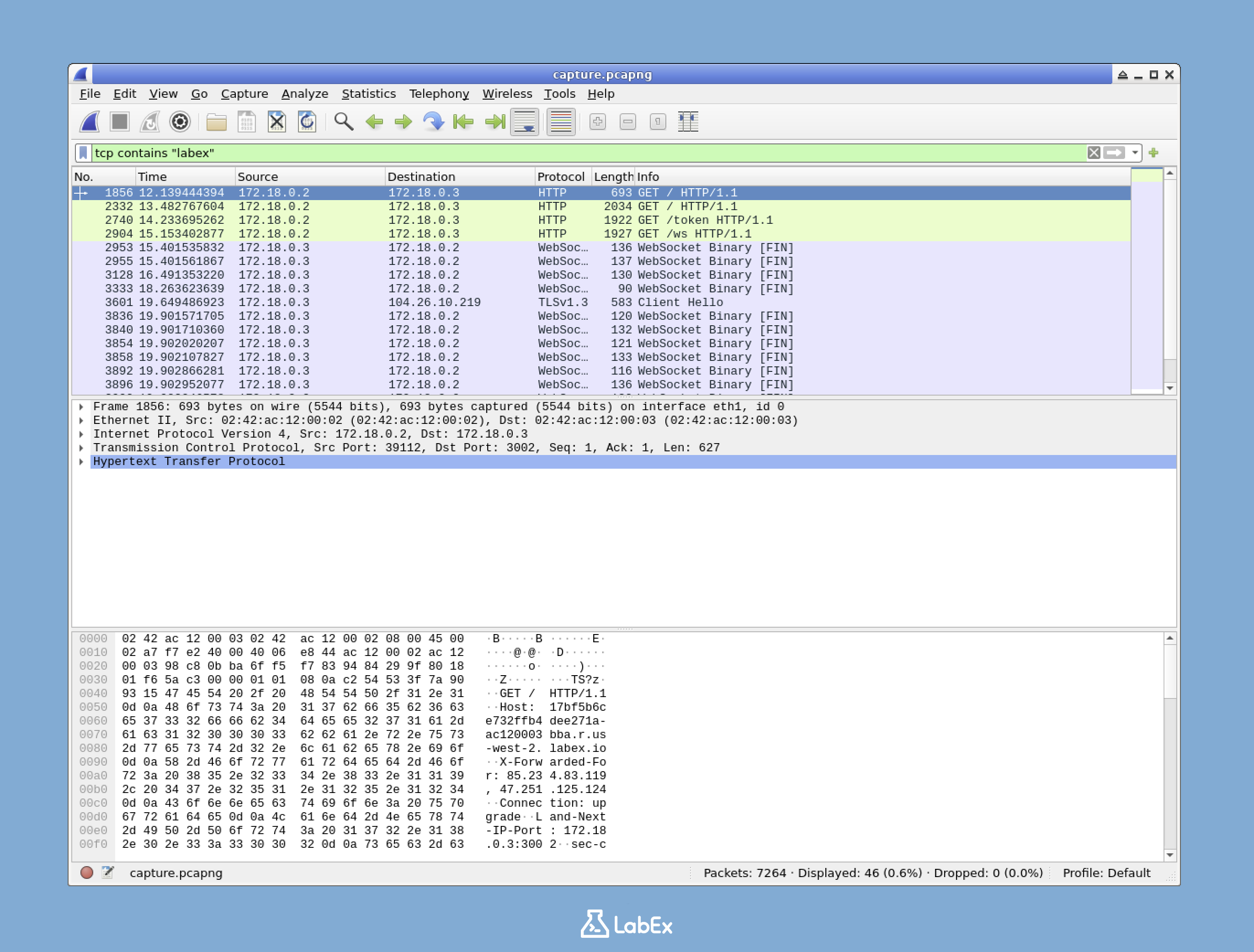Restart the current capture

[x=150, y=121]
